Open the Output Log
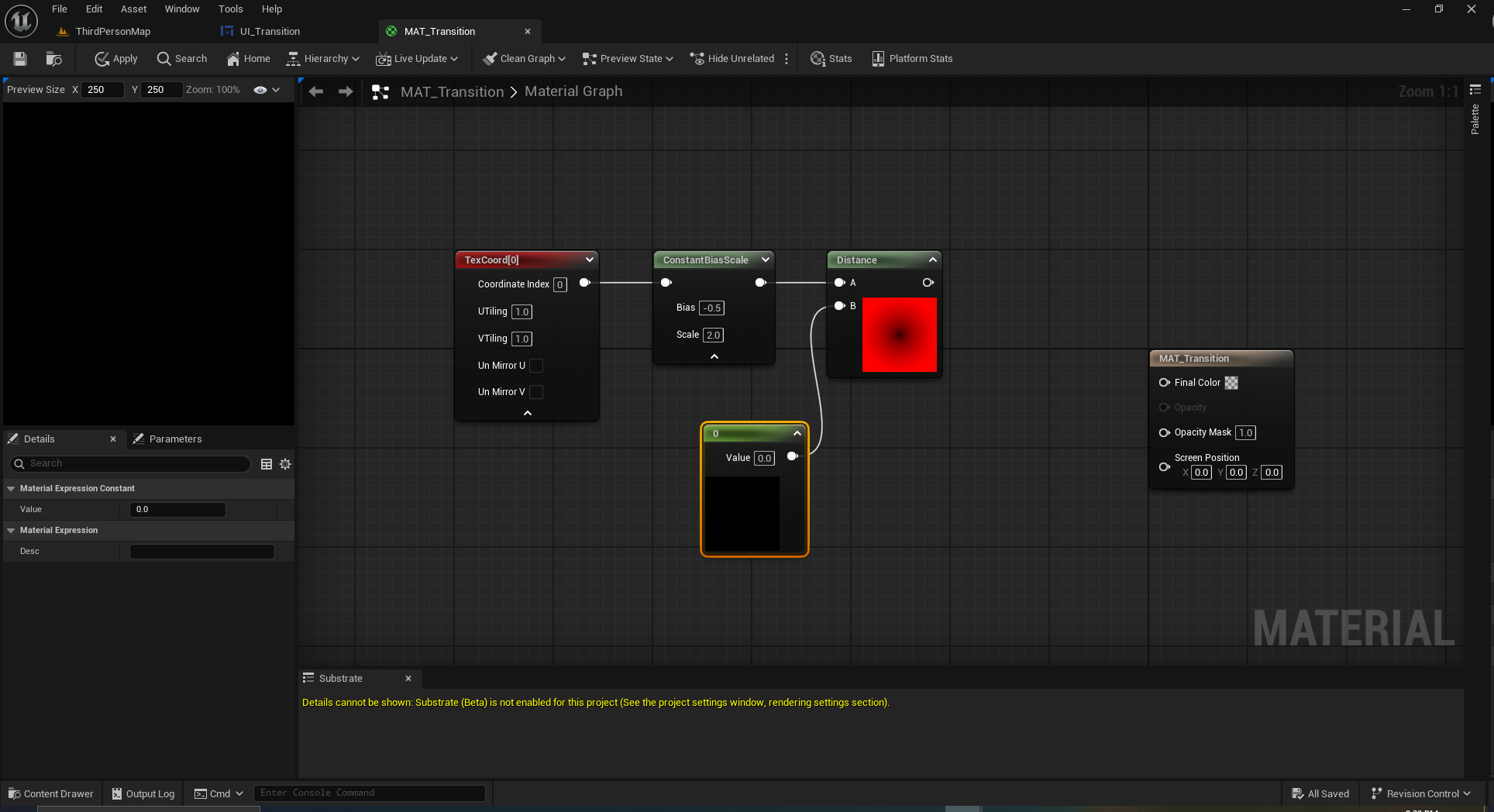This screenshot has width=1494, height=812. tap(143, 793)
